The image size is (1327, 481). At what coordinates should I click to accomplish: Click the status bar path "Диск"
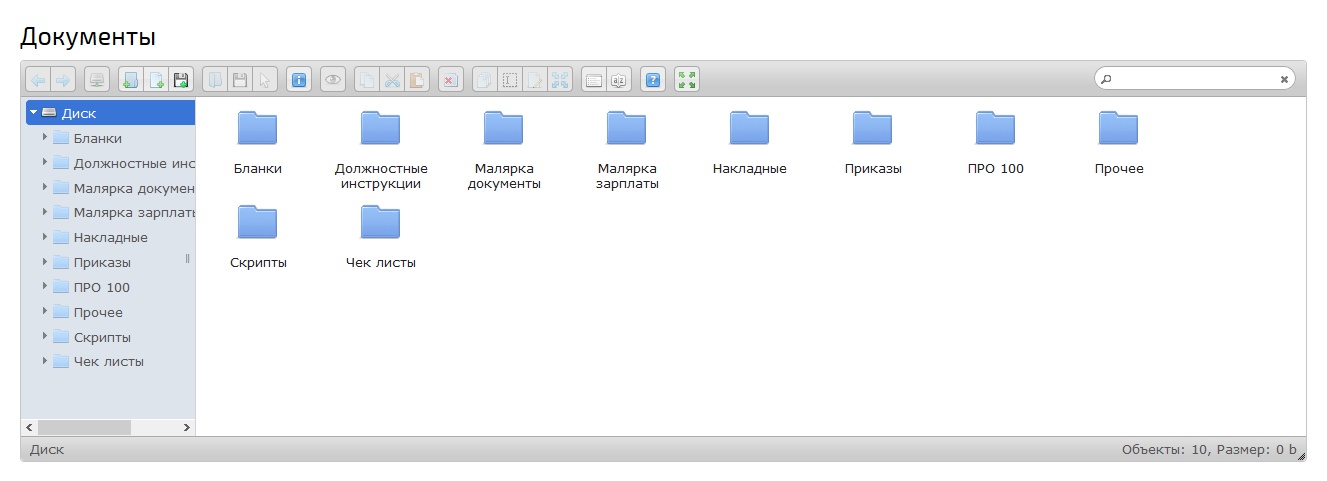(x=47, y=450)
